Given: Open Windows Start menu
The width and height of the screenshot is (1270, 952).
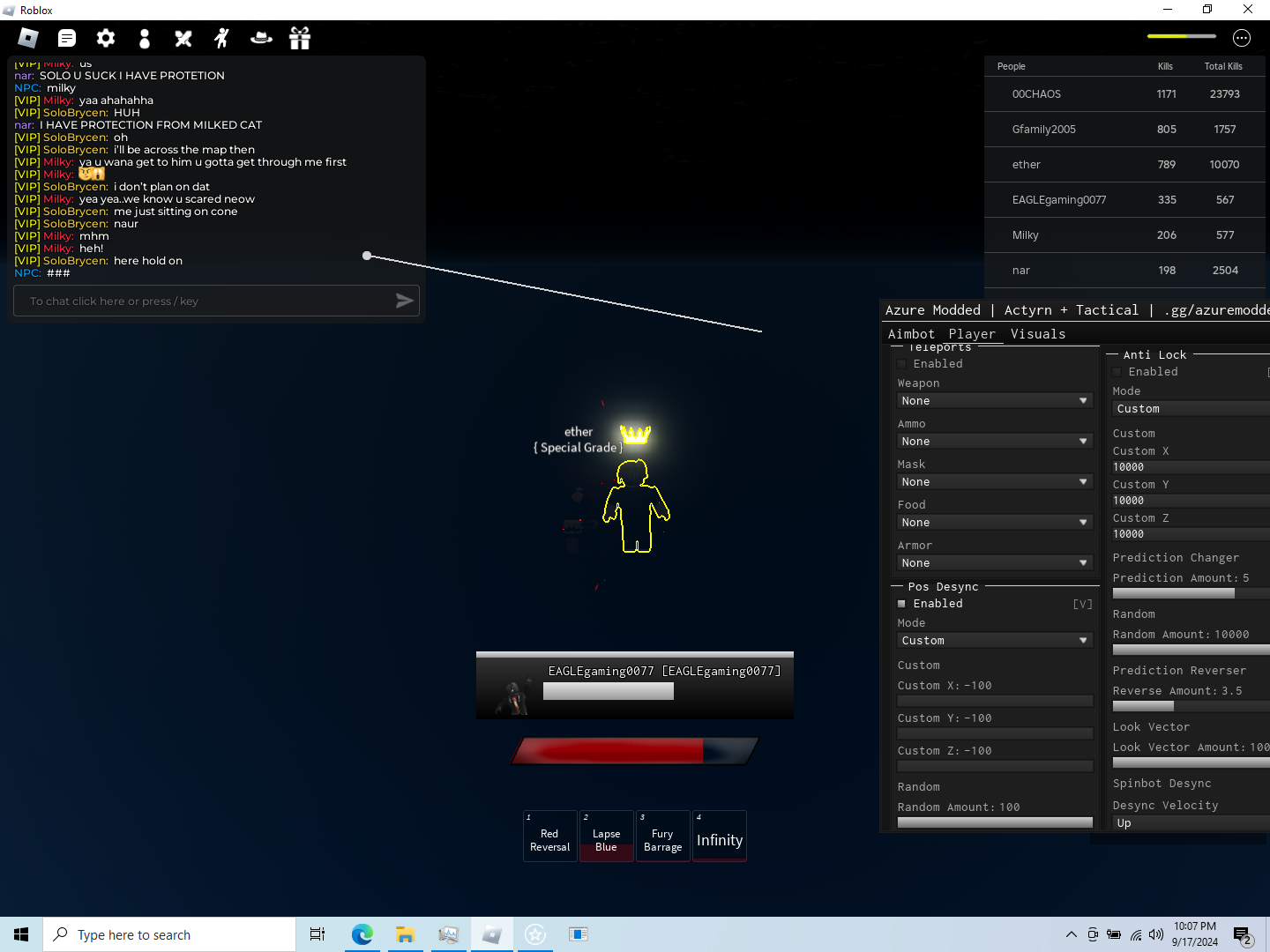Looking at the screenshot, I should point(21,934).
